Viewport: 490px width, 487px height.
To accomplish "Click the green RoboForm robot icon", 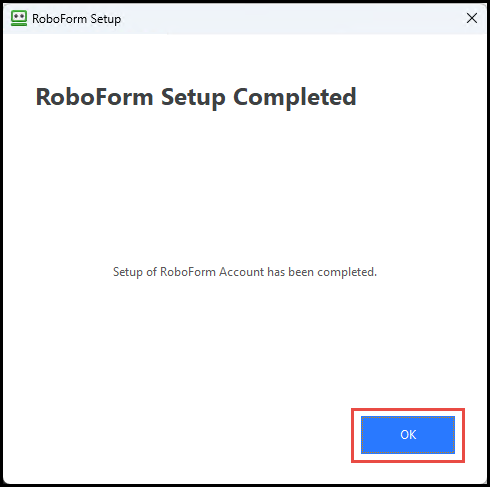I will (19, 18).
